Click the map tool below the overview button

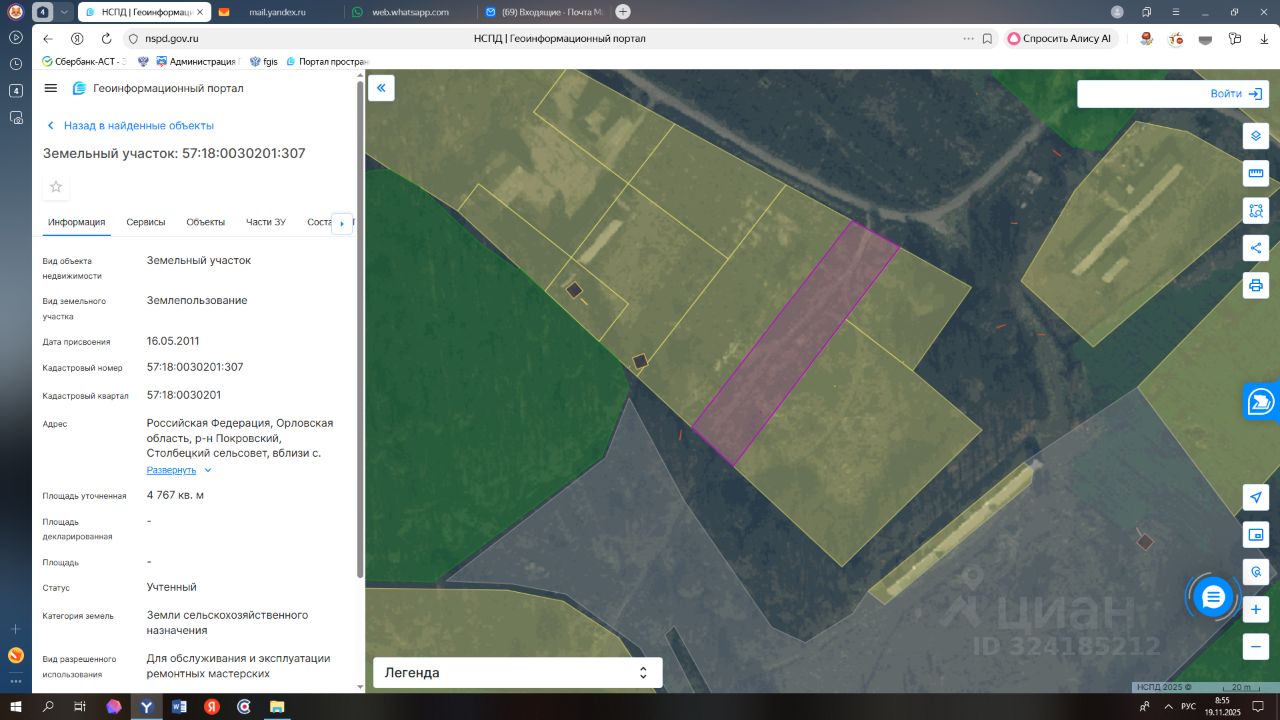point(1256,572)
